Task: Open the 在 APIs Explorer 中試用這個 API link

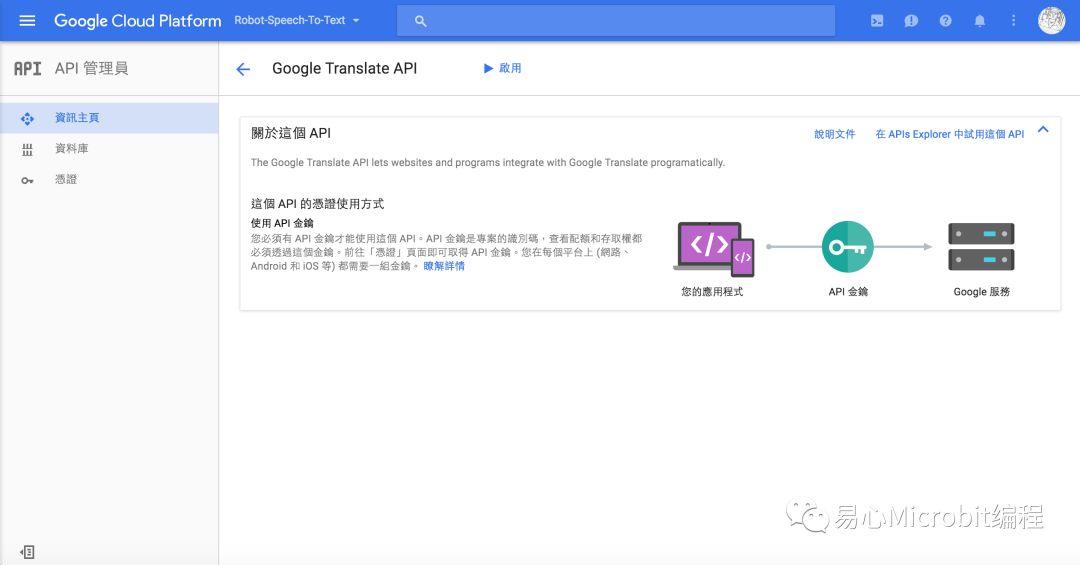Action: [950, 134]
